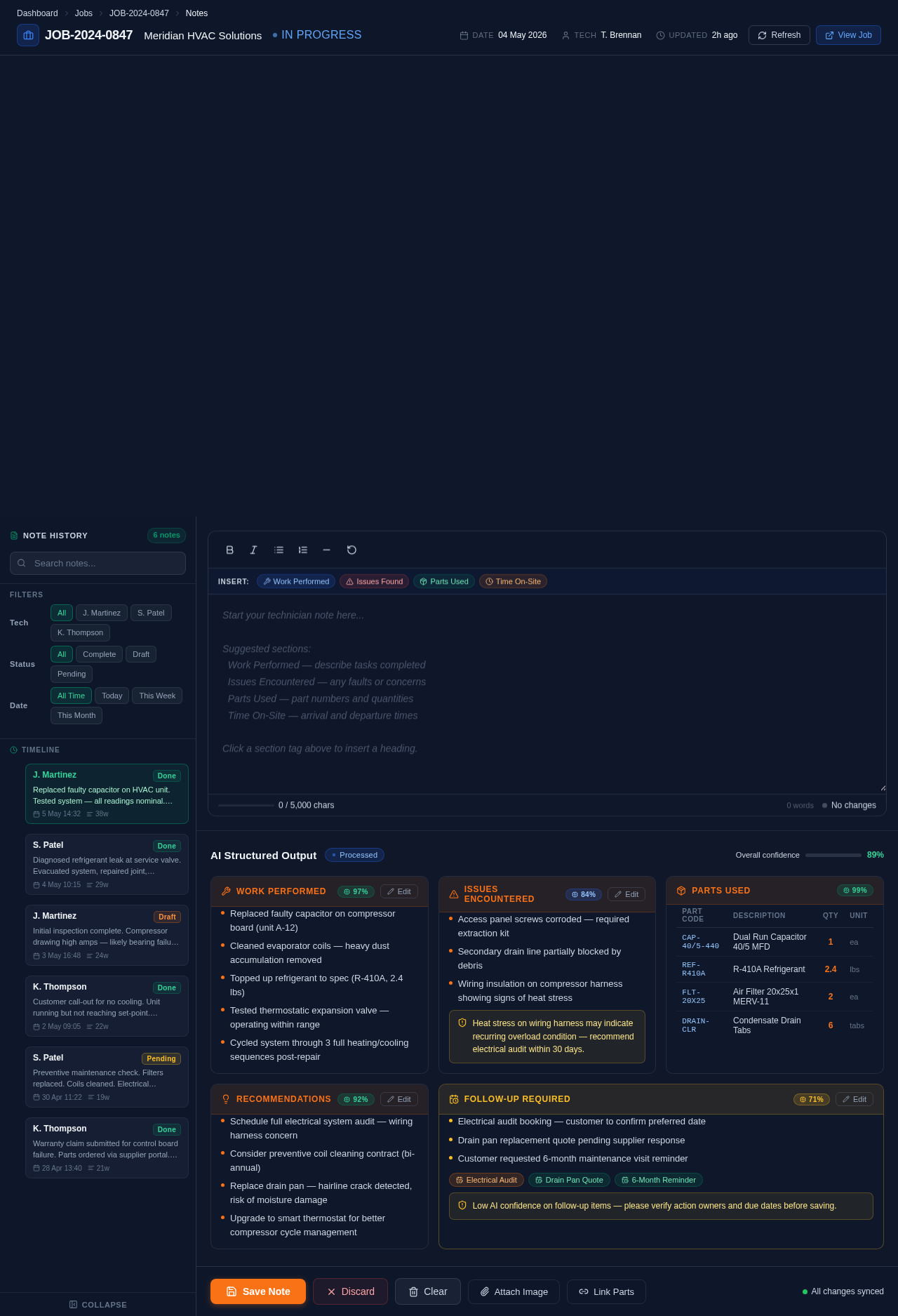Click the calendar icon next to DATE
The width and height of the screenshot is (898, 1316).
tap(464, 35)
